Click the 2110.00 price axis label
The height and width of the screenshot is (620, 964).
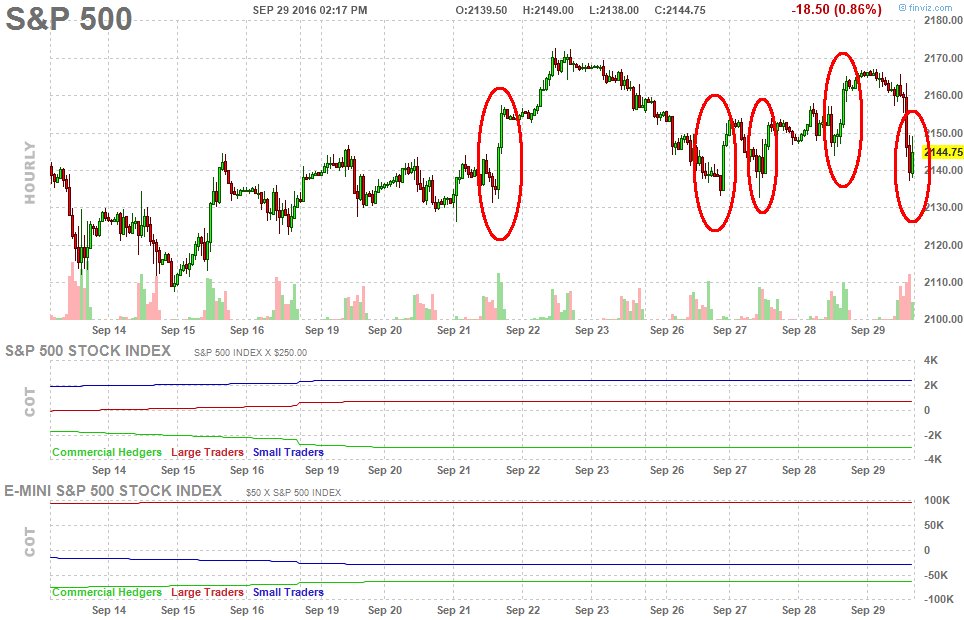point(943,282)
